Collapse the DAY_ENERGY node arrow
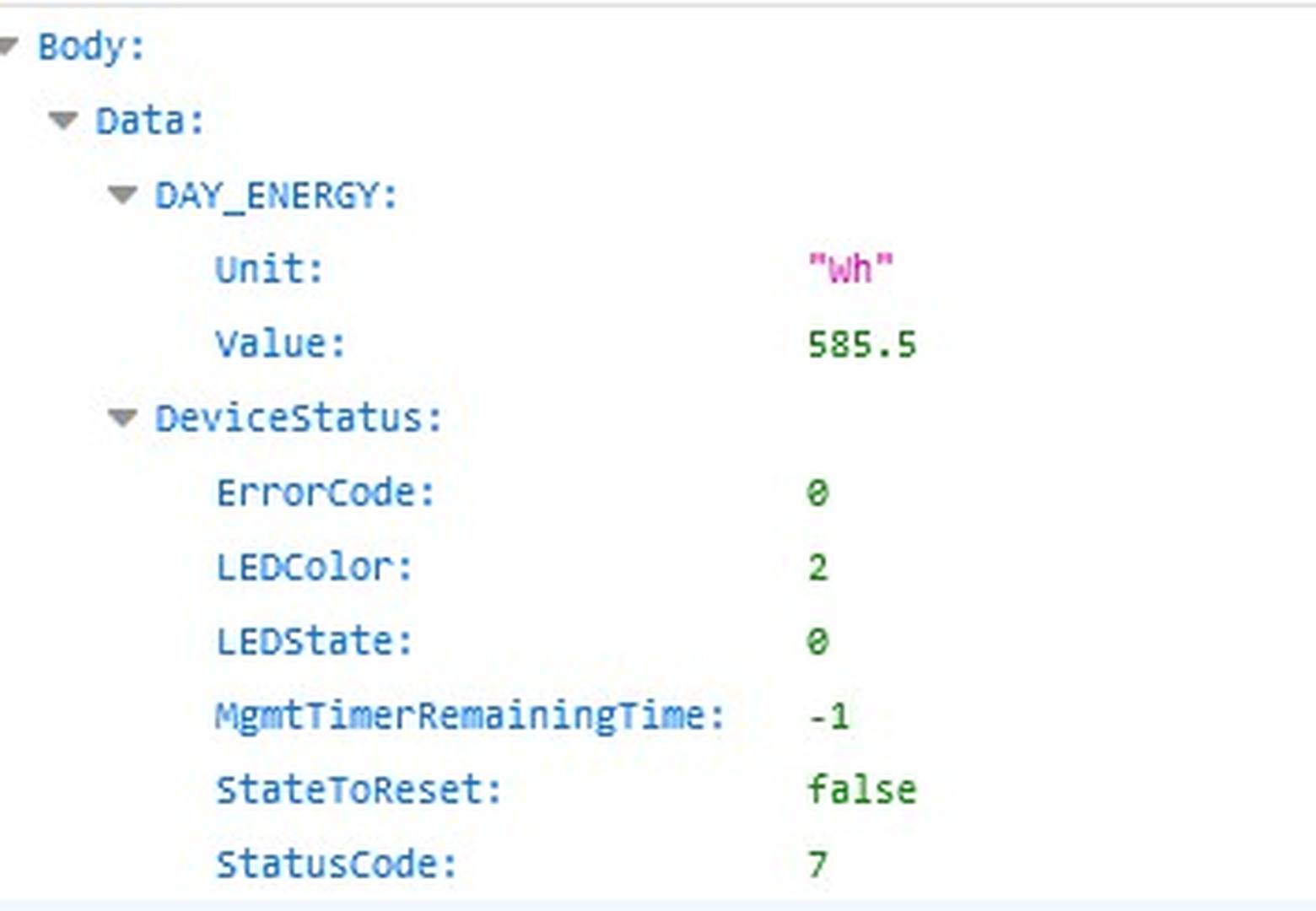Viewport: 1316px width, 911px height. (123, 195)
